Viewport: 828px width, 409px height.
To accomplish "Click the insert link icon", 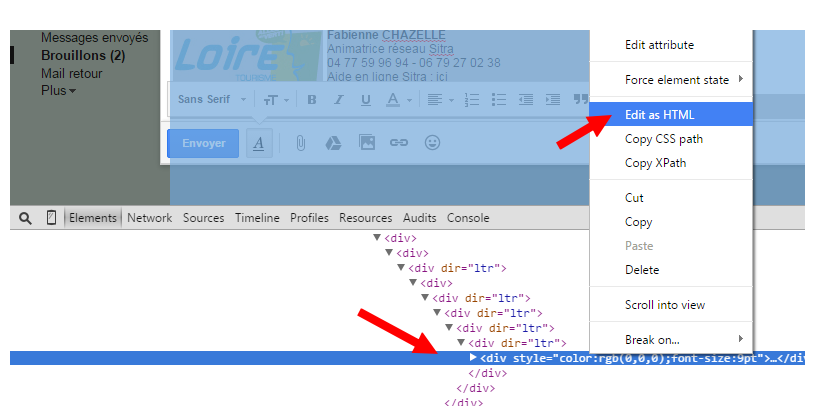I will tap(399, 142).
